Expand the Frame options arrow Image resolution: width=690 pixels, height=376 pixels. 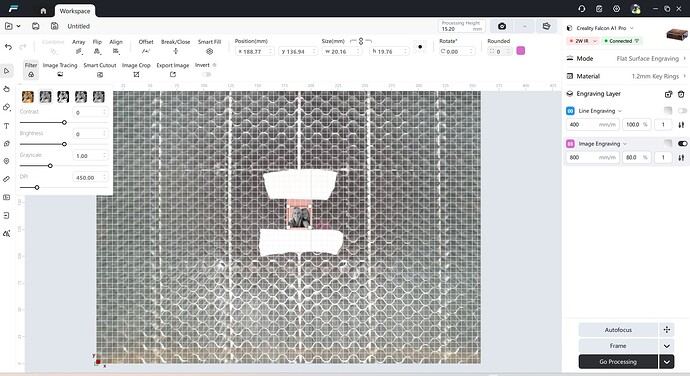pos(667,346)
